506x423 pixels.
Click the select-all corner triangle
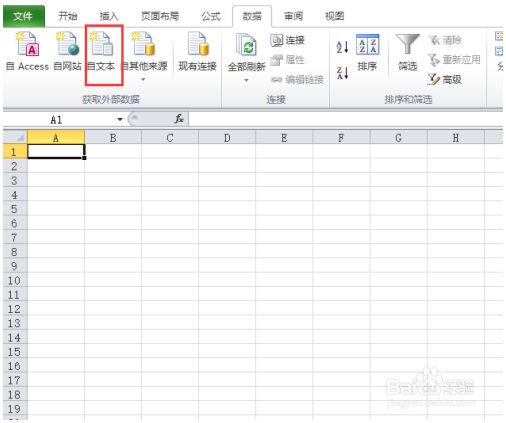click(15, 137)
